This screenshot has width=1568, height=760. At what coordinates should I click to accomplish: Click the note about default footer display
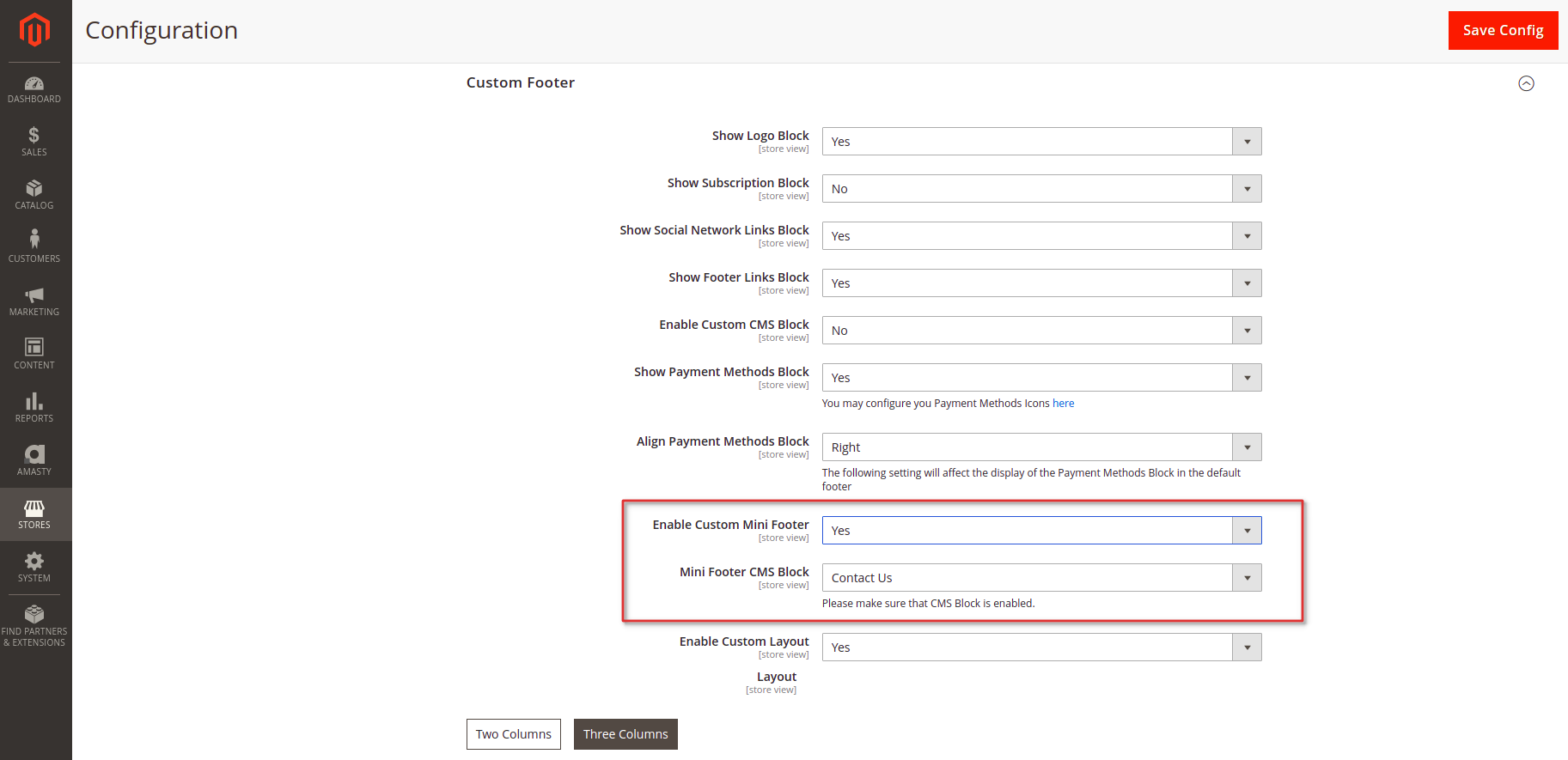[x=1031, y=480]
